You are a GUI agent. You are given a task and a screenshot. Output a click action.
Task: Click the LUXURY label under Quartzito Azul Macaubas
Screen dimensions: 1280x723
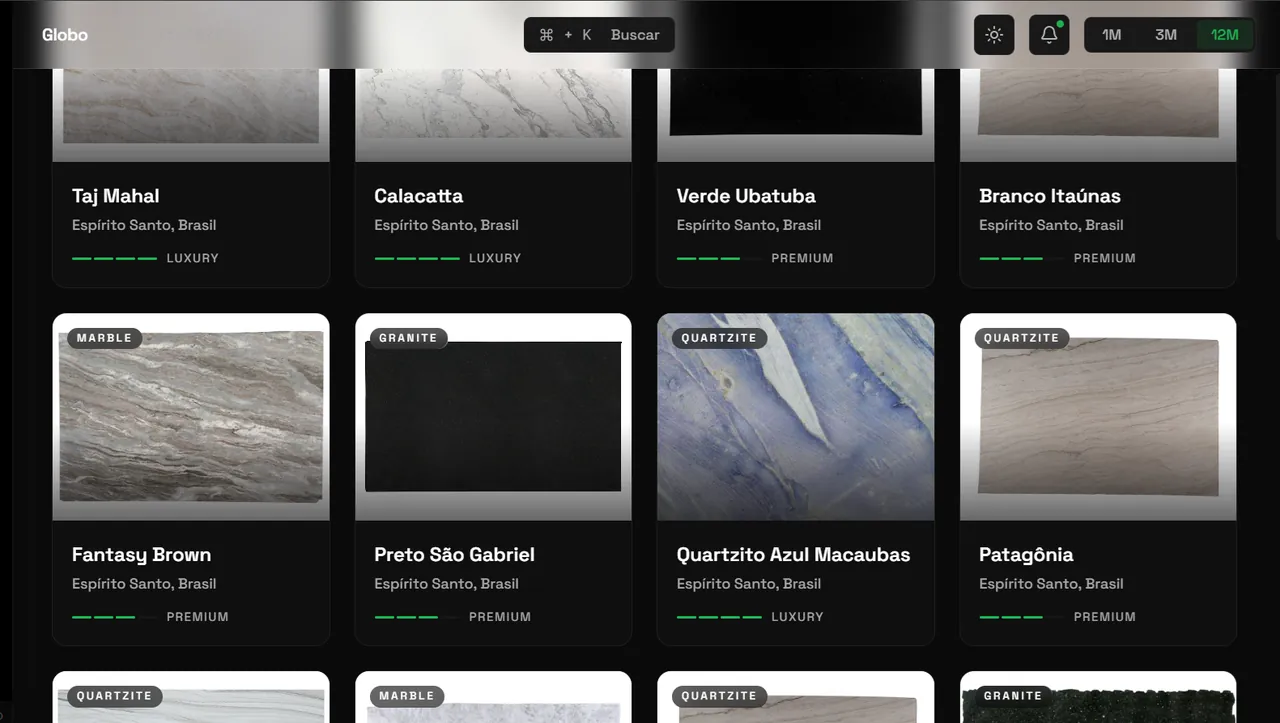[798, 617]
